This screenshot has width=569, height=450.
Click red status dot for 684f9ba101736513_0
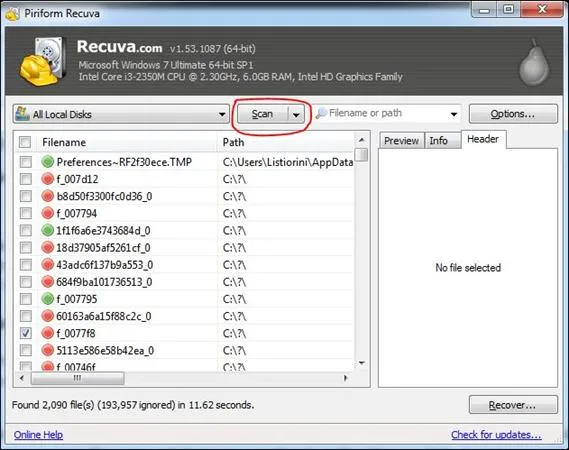point(48,282)
